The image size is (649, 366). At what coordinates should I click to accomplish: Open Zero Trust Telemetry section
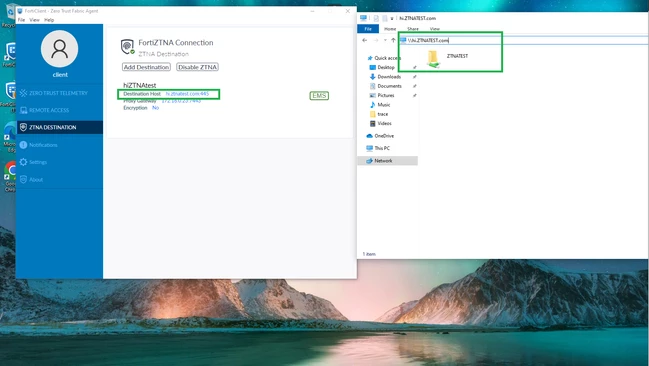tap(60, 93)
